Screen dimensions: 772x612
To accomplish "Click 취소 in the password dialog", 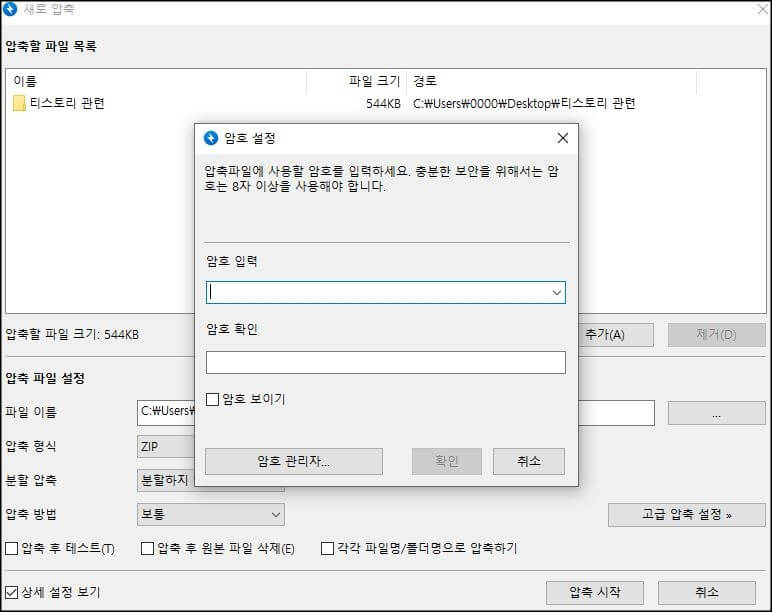I will pos(528,461).
